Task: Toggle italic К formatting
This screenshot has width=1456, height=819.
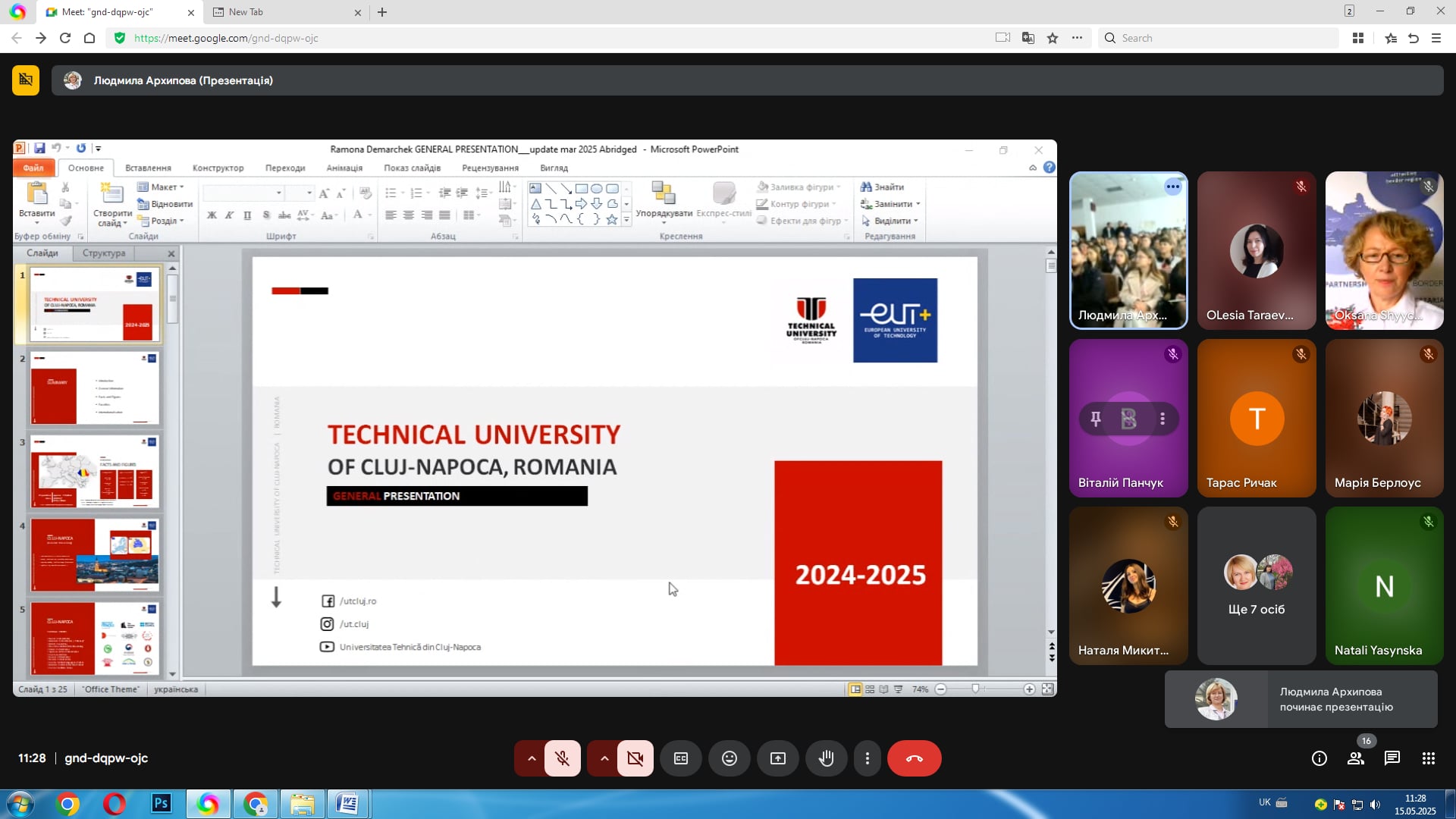Action: click(229, 215)
